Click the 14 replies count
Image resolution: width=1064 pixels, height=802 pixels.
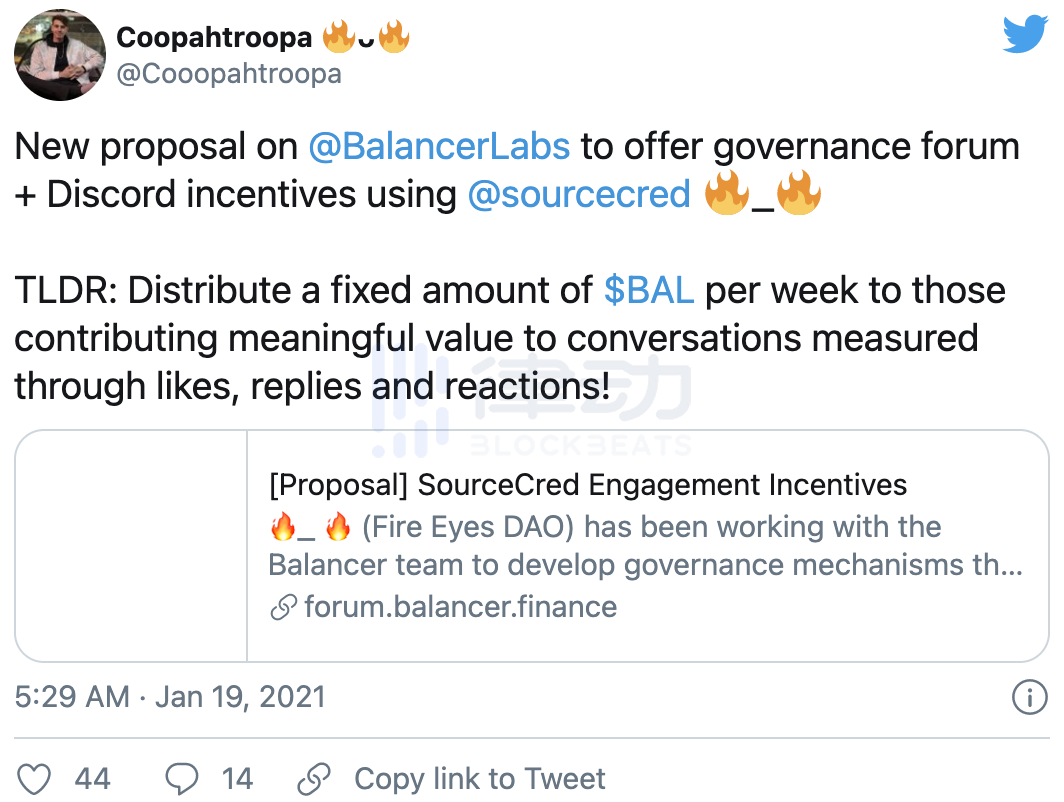coord(237,779)
